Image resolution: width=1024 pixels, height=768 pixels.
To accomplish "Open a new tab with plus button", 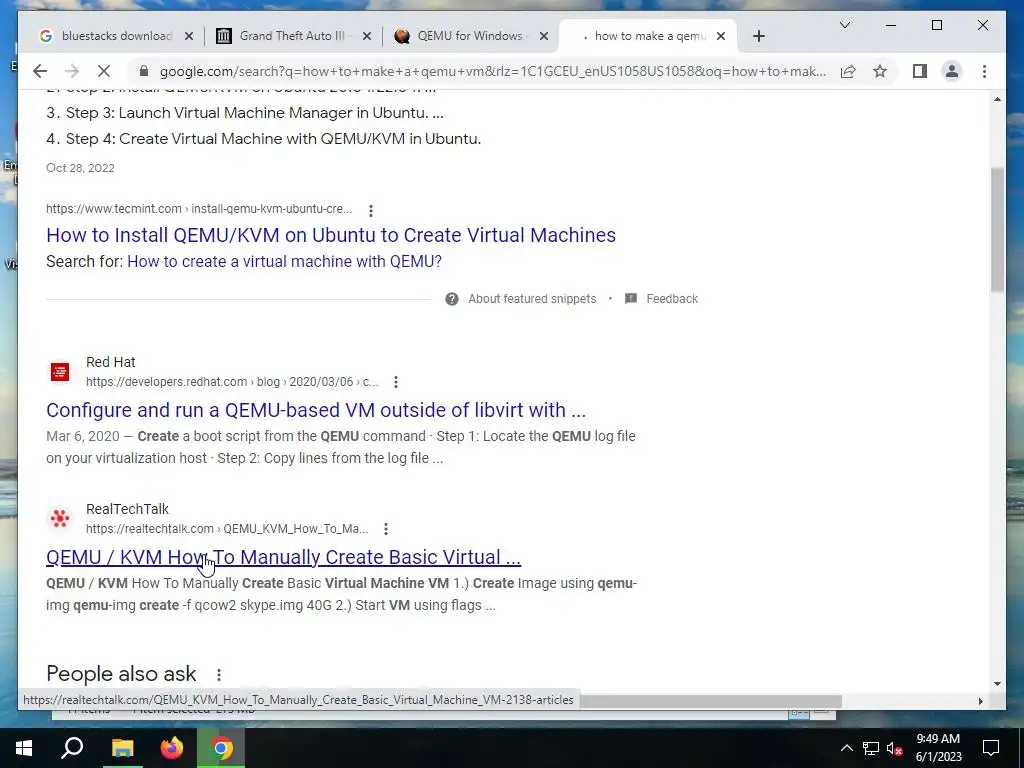I will [758, 37].
